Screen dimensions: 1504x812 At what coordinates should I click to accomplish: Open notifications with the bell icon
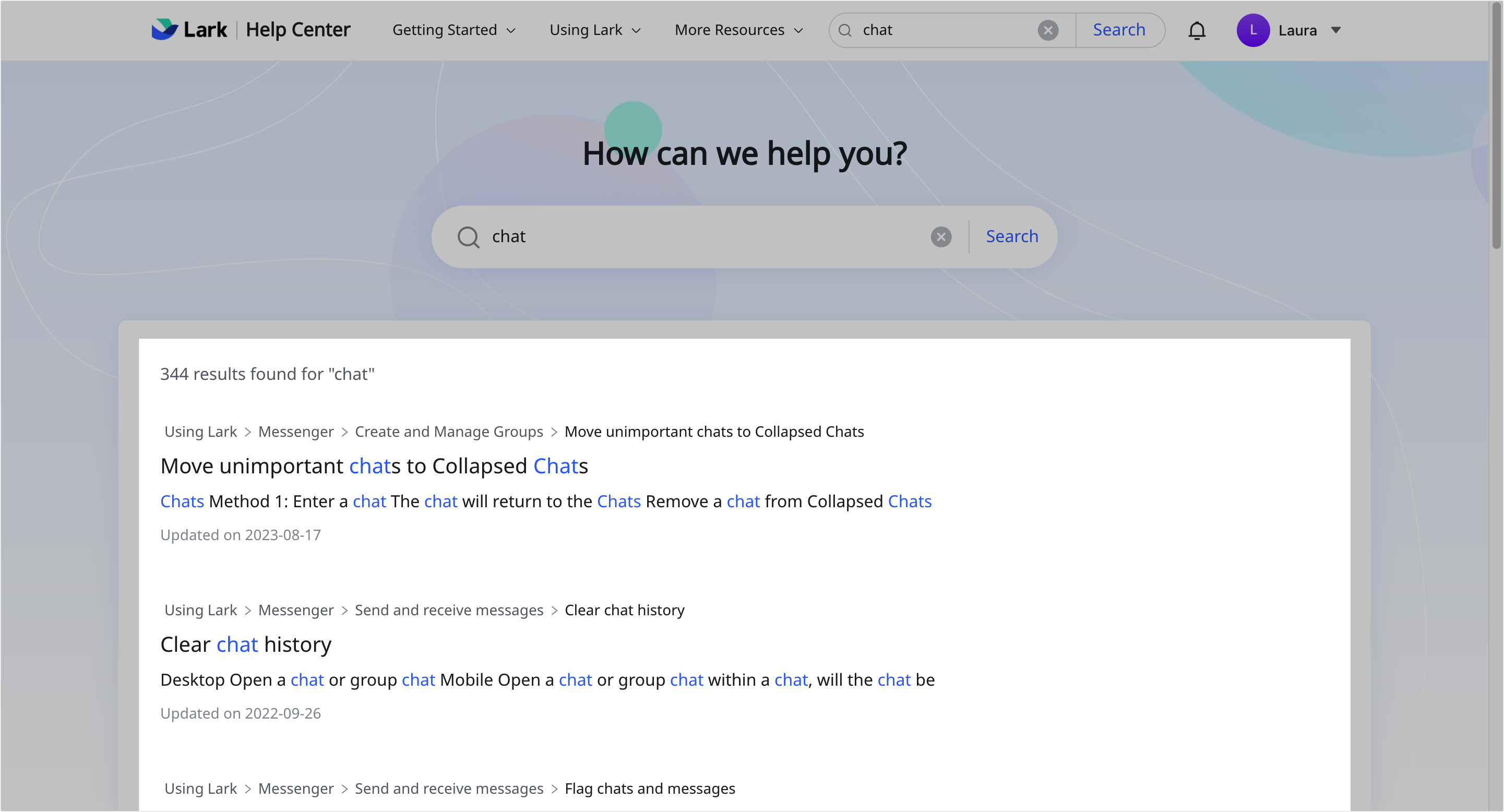pyautogui.click(x=1197, y=30)
